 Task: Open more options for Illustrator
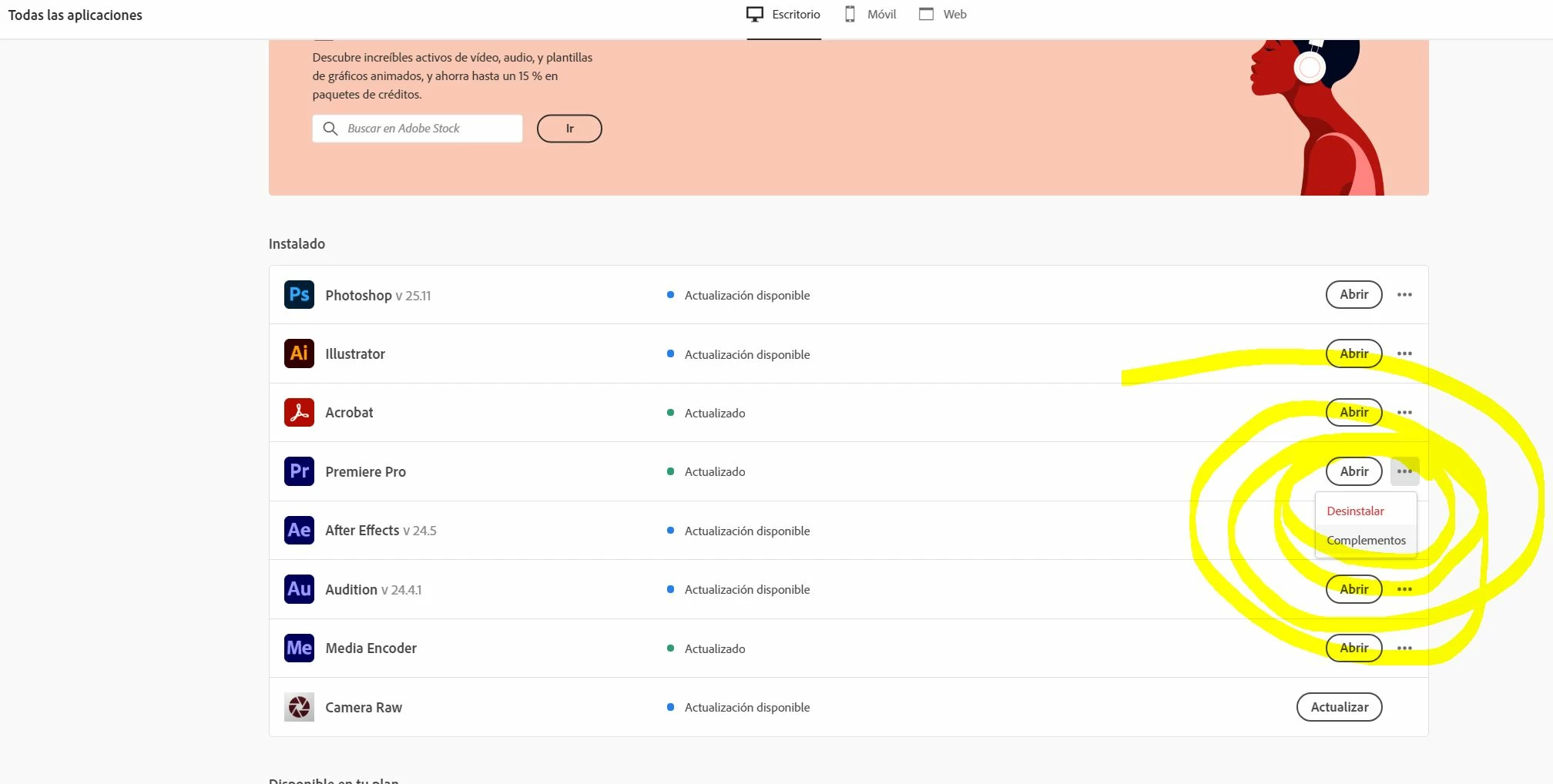1404,353
